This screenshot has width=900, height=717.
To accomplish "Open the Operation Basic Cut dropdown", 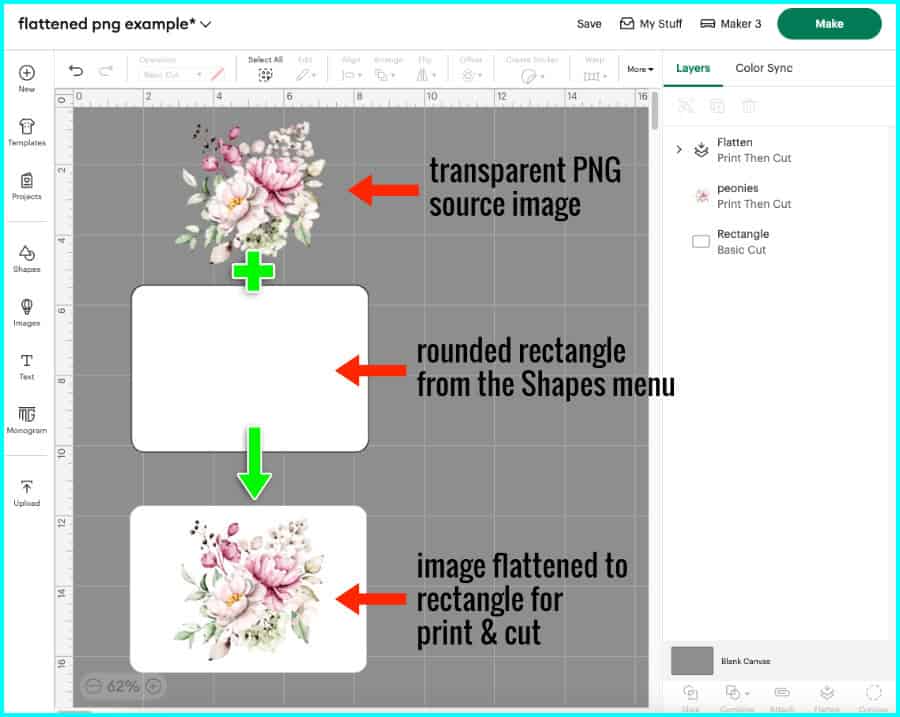I will [172, 75].
